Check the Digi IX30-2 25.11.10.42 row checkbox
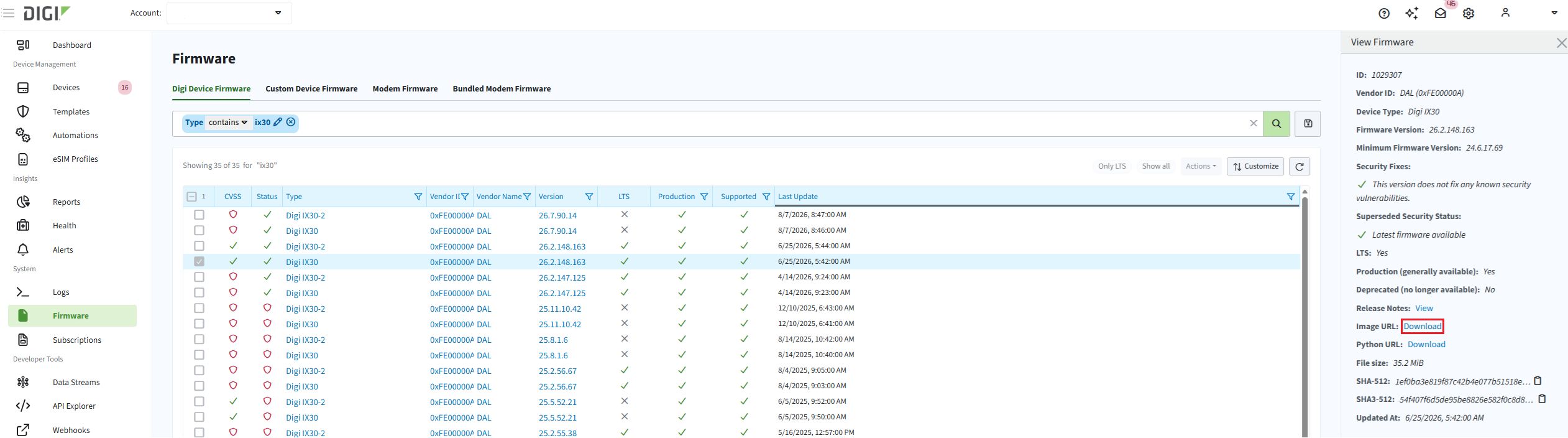 (x=199, y=308)
